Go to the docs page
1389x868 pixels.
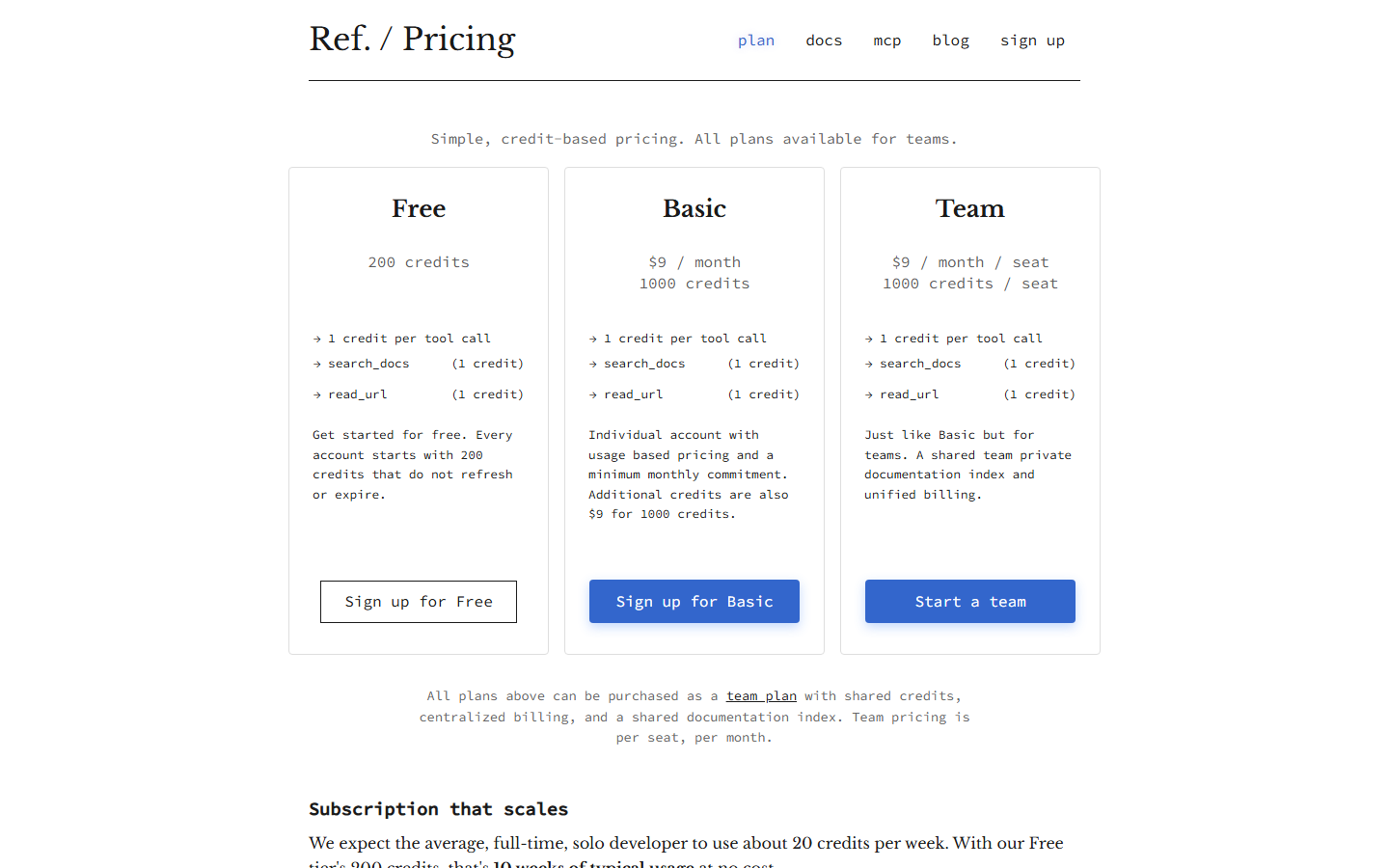pyautogui.click(x=824, y=41)
